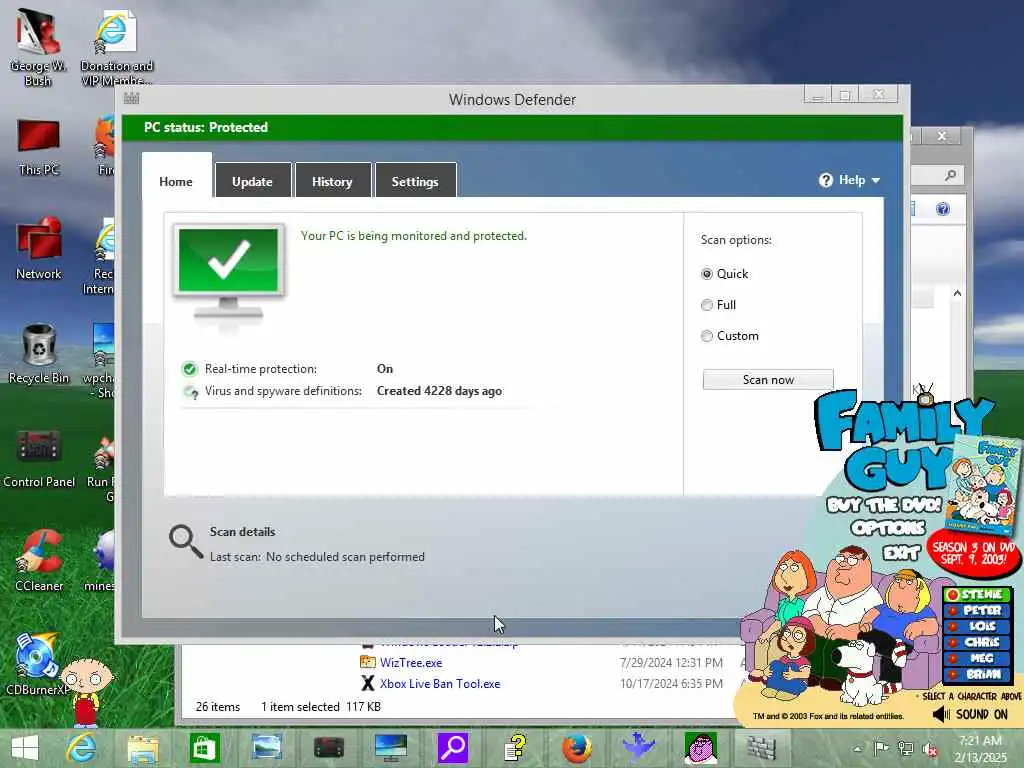Select Lois in the Family Guy character list
Screen dimensions: 1024x768
[976, 626]
